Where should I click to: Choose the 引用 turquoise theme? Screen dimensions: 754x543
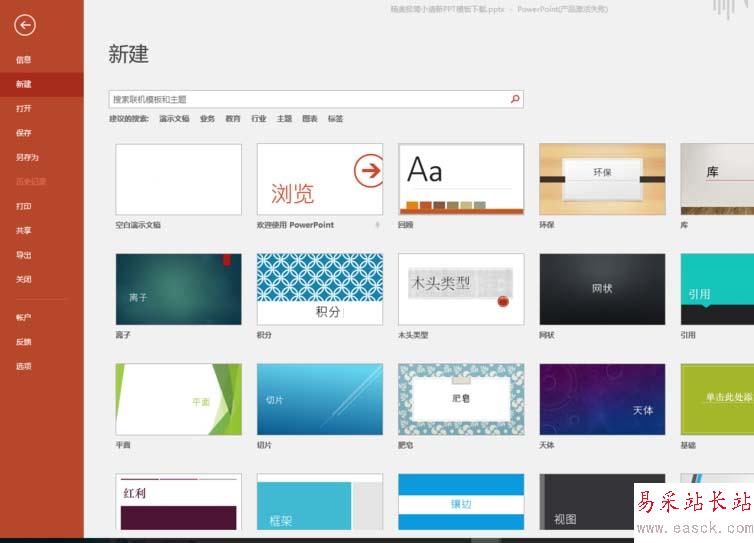click(x=717, y=289)
